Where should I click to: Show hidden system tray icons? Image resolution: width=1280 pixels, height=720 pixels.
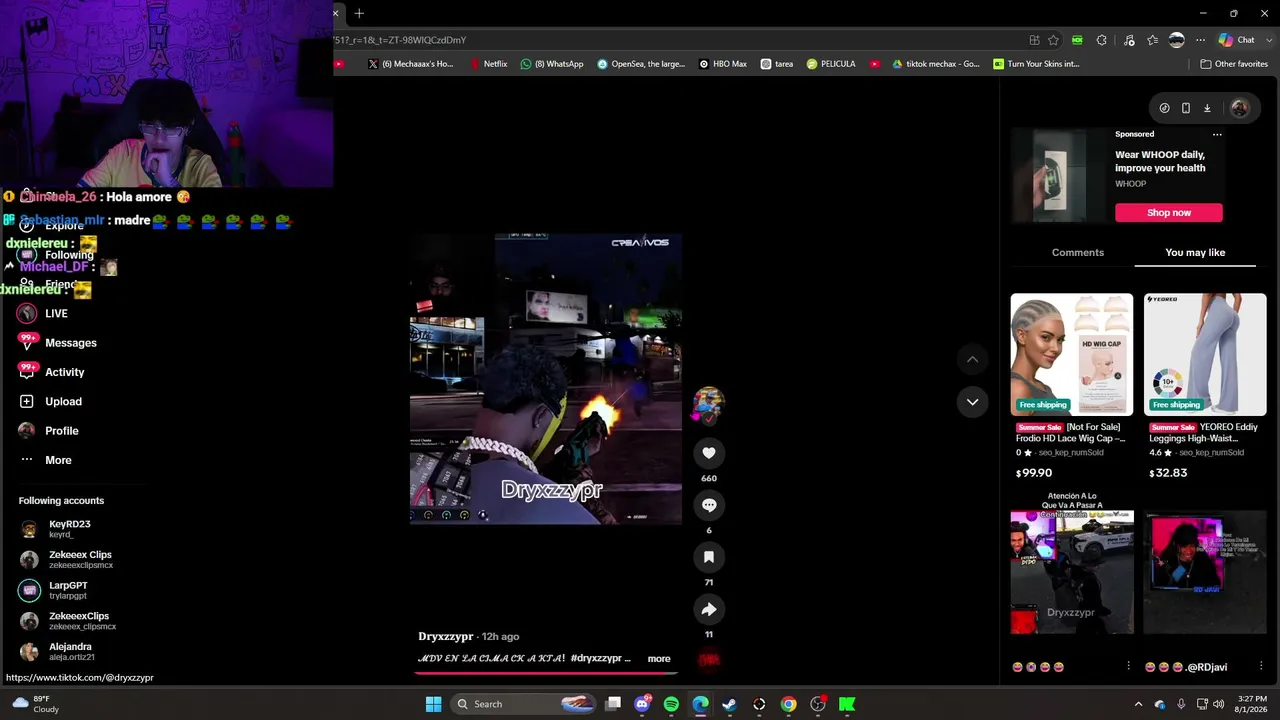1138,704
